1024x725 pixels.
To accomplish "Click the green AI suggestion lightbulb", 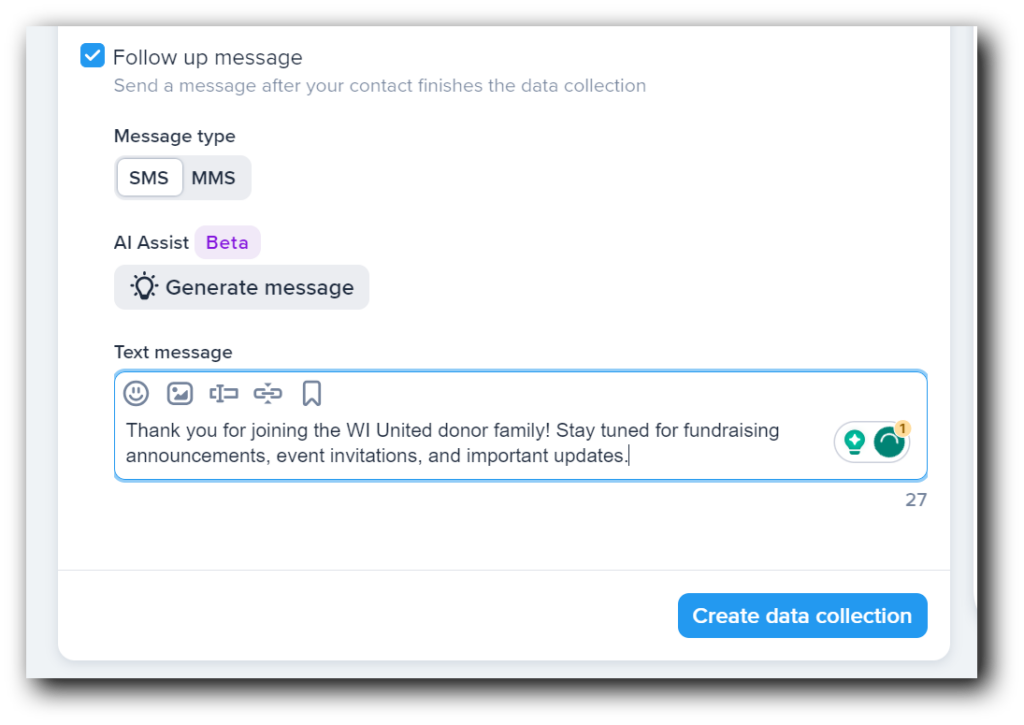I will coord(853,441).
